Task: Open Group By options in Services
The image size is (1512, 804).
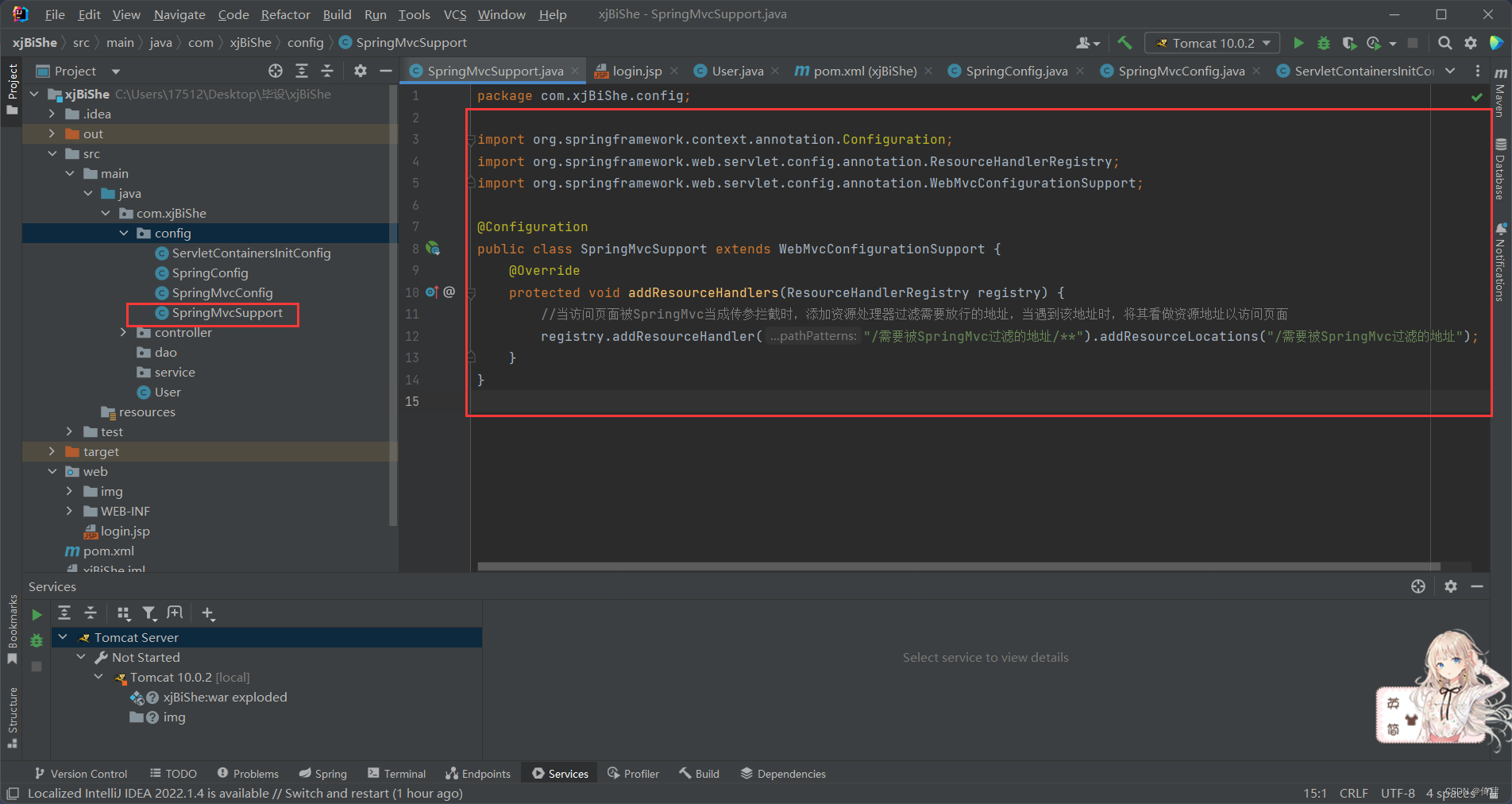Action: point(123,613)
